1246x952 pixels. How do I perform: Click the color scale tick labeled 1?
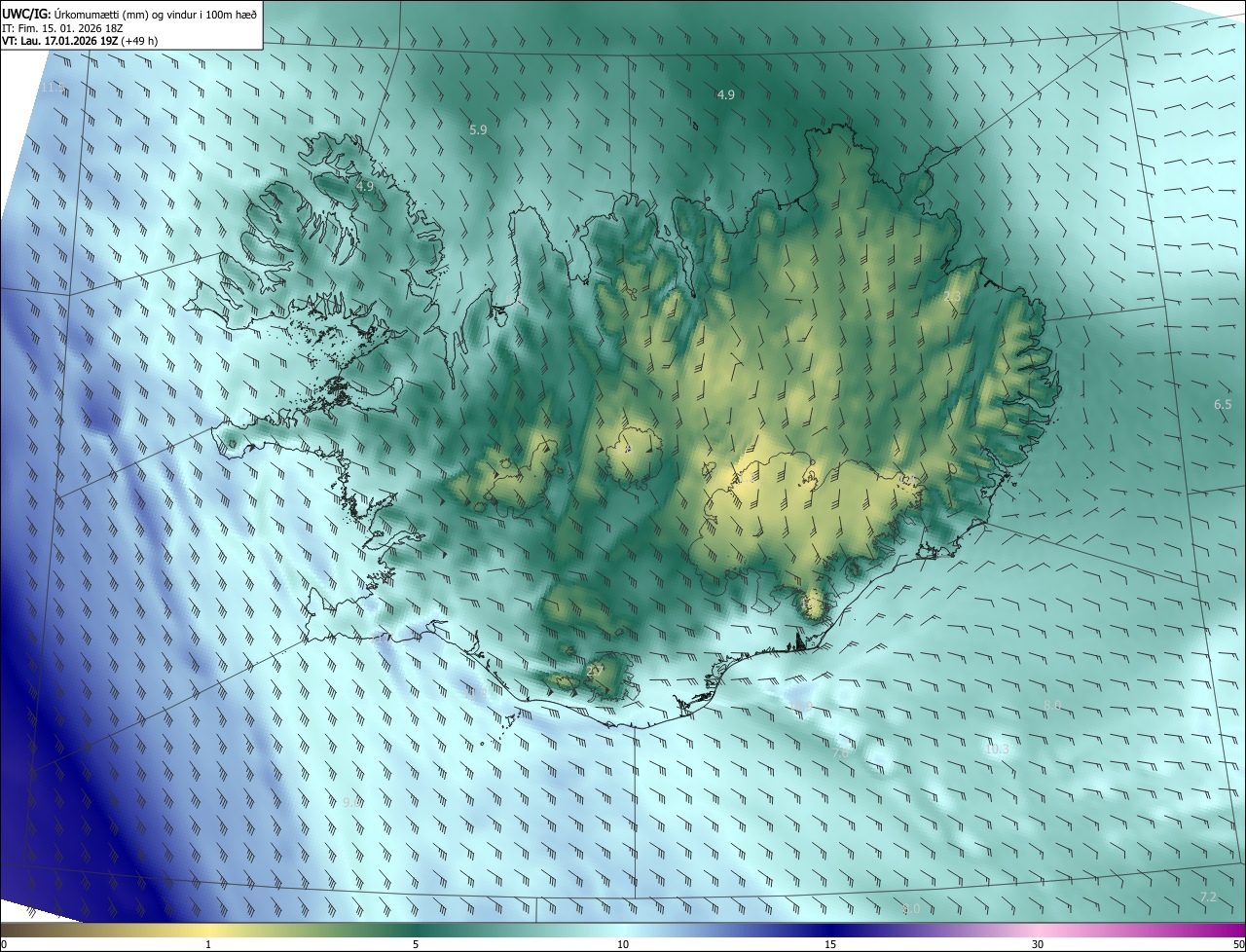tap(208, 945)
